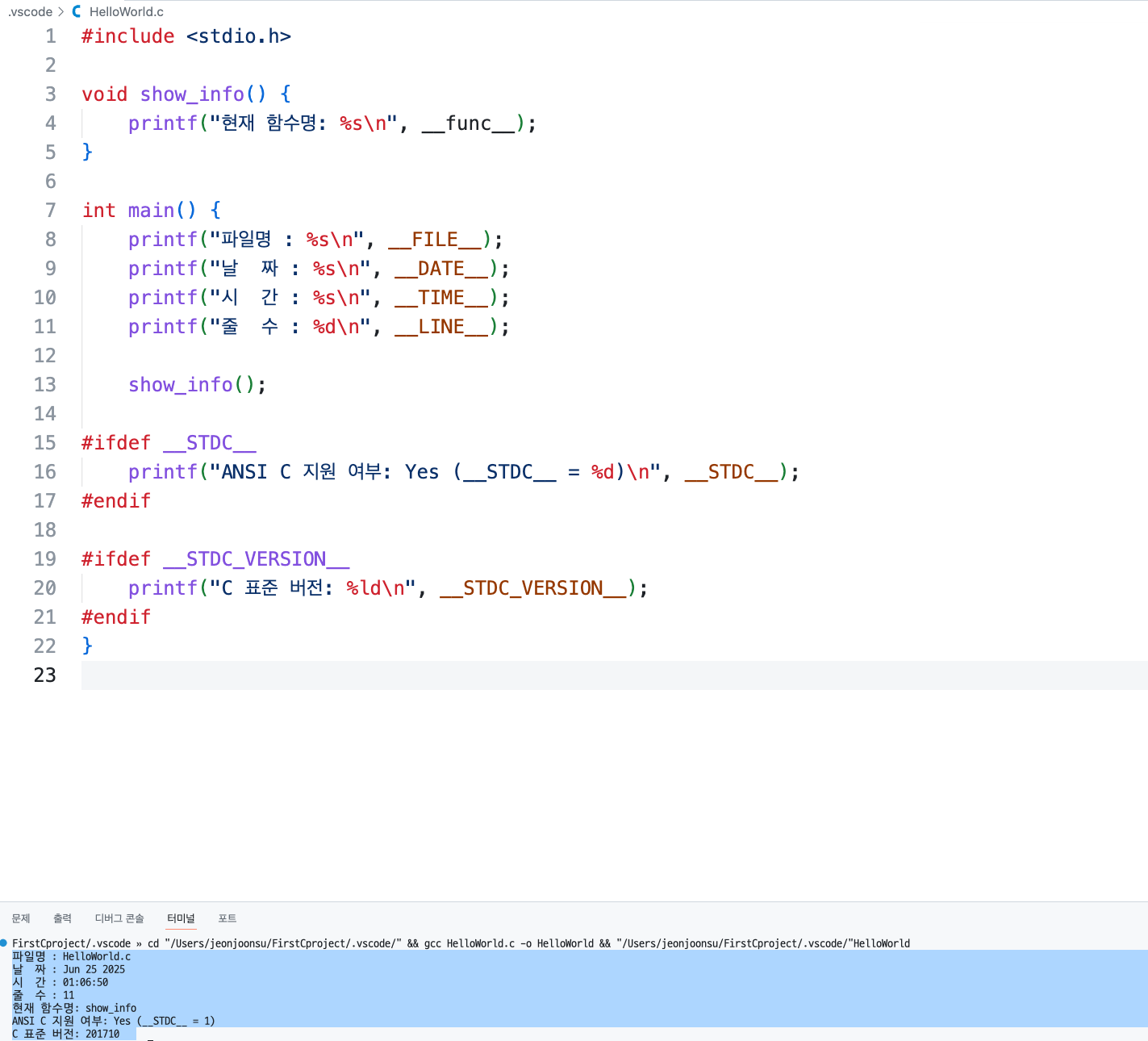Screen dimensions: 1148x1041
Task: Click the __TIME__ macro on line 10
Action: 441,298
